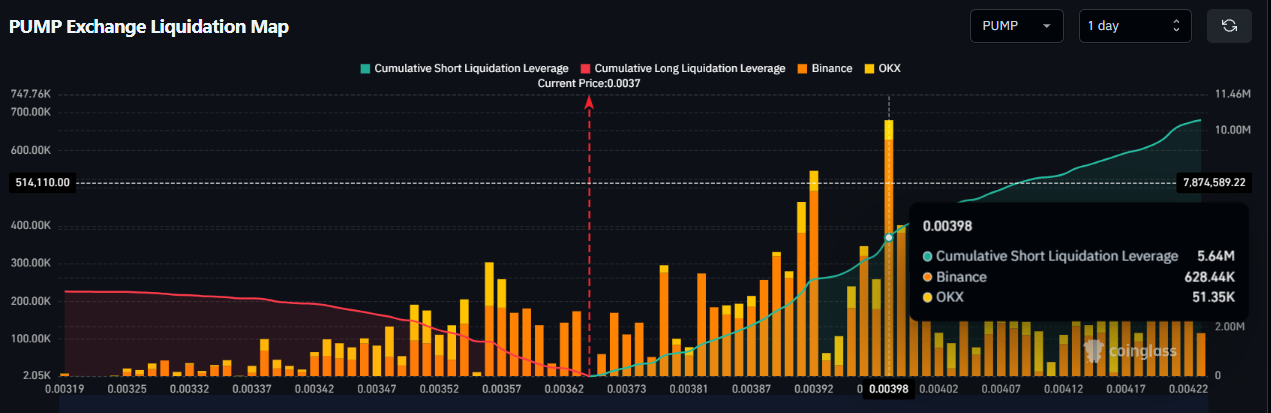The image size is (1271, 413).
Task: Click the tallest bar at 0.00398
Action: [x=888, y=248]
